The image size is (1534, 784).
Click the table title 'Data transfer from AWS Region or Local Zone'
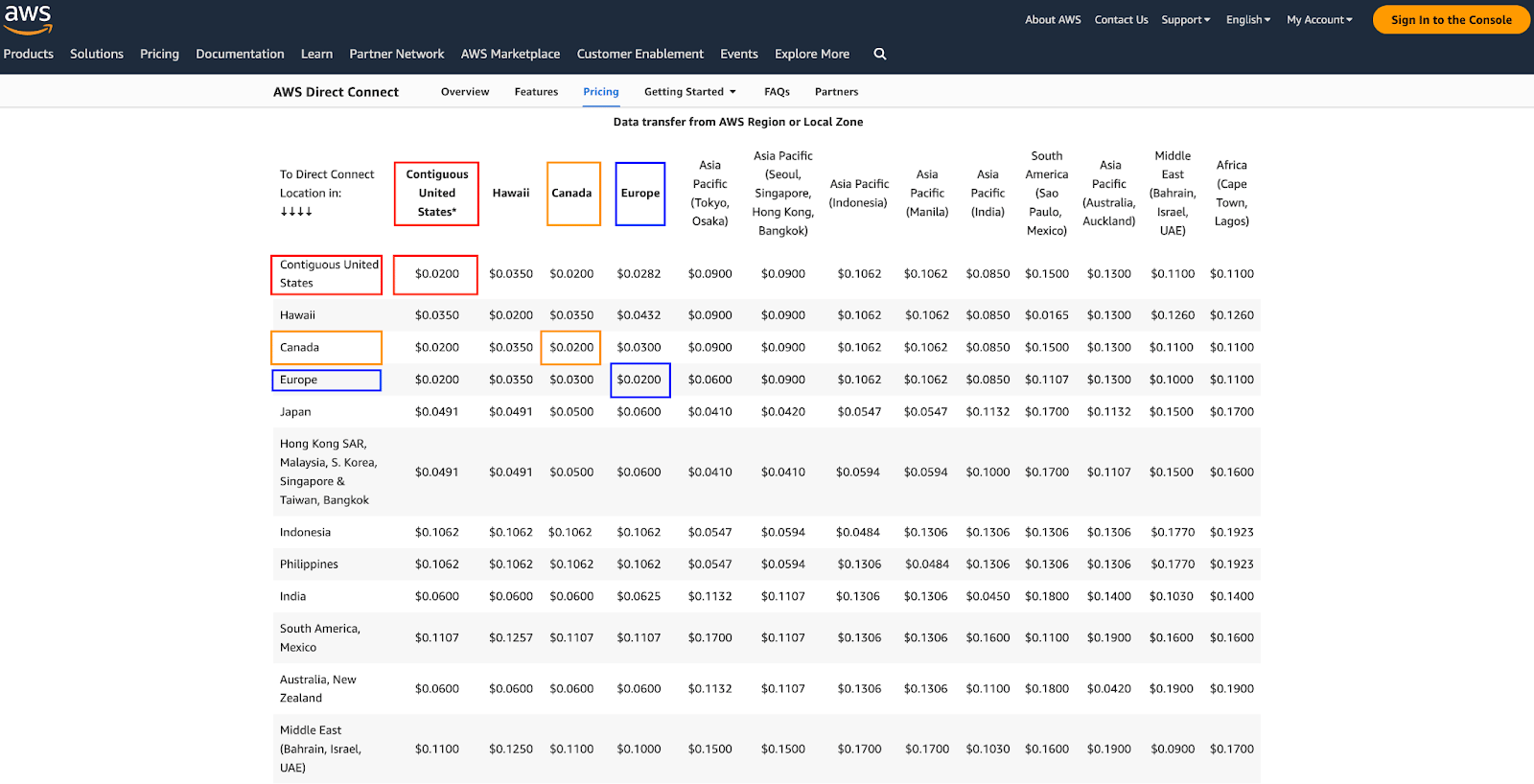pyautogui.click(x=738, y=122)
